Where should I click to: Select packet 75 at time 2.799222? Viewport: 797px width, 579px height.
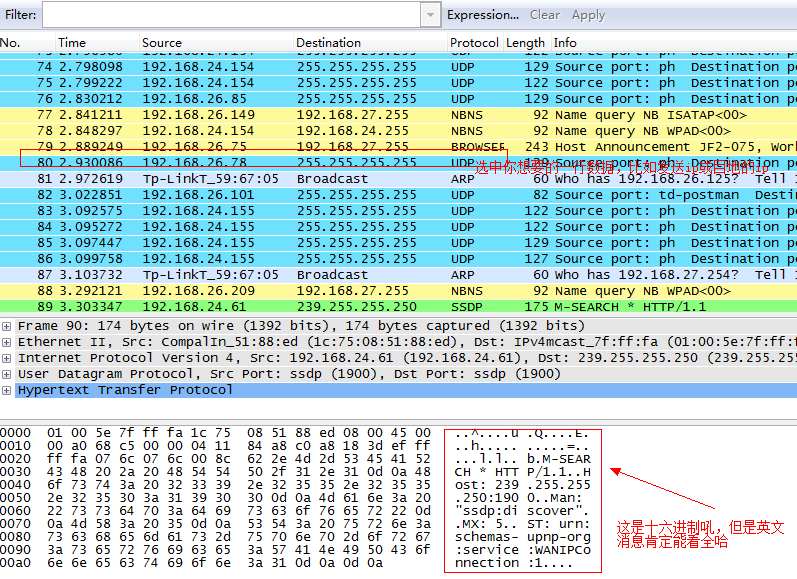[398, 83]
